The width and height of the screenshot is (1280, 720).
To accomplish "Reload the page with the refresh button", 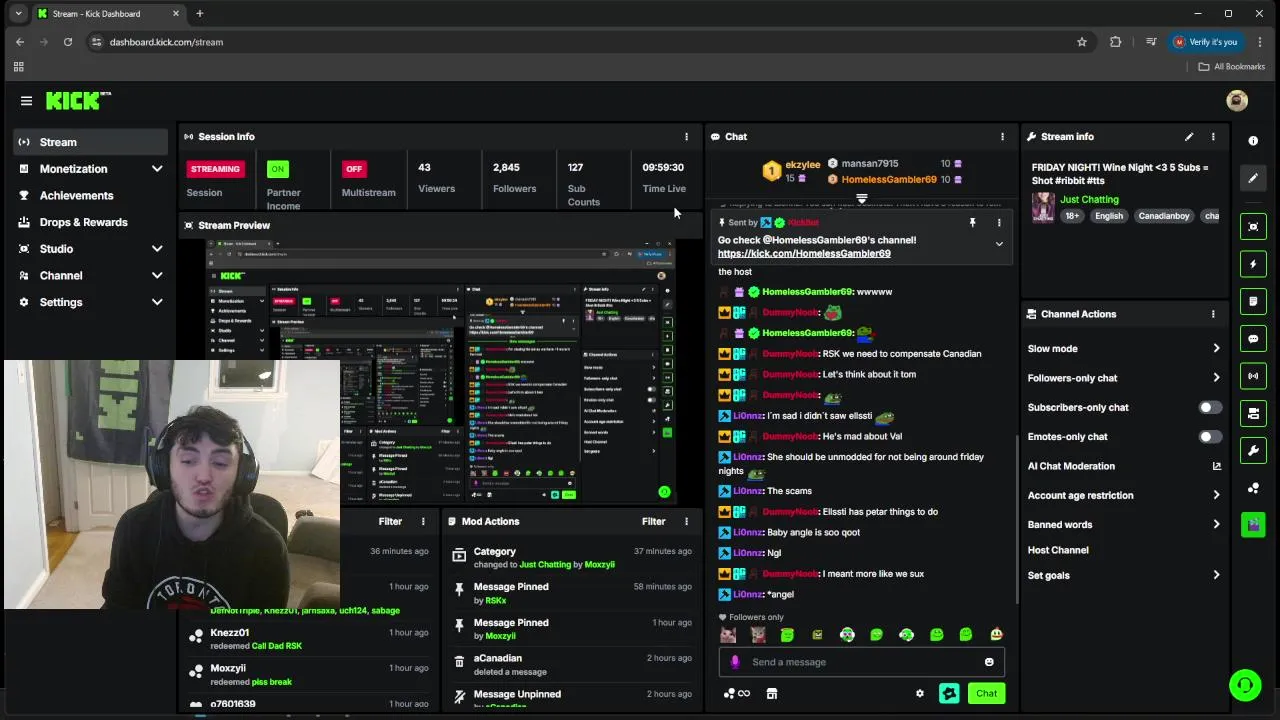I will coord(67,42).
